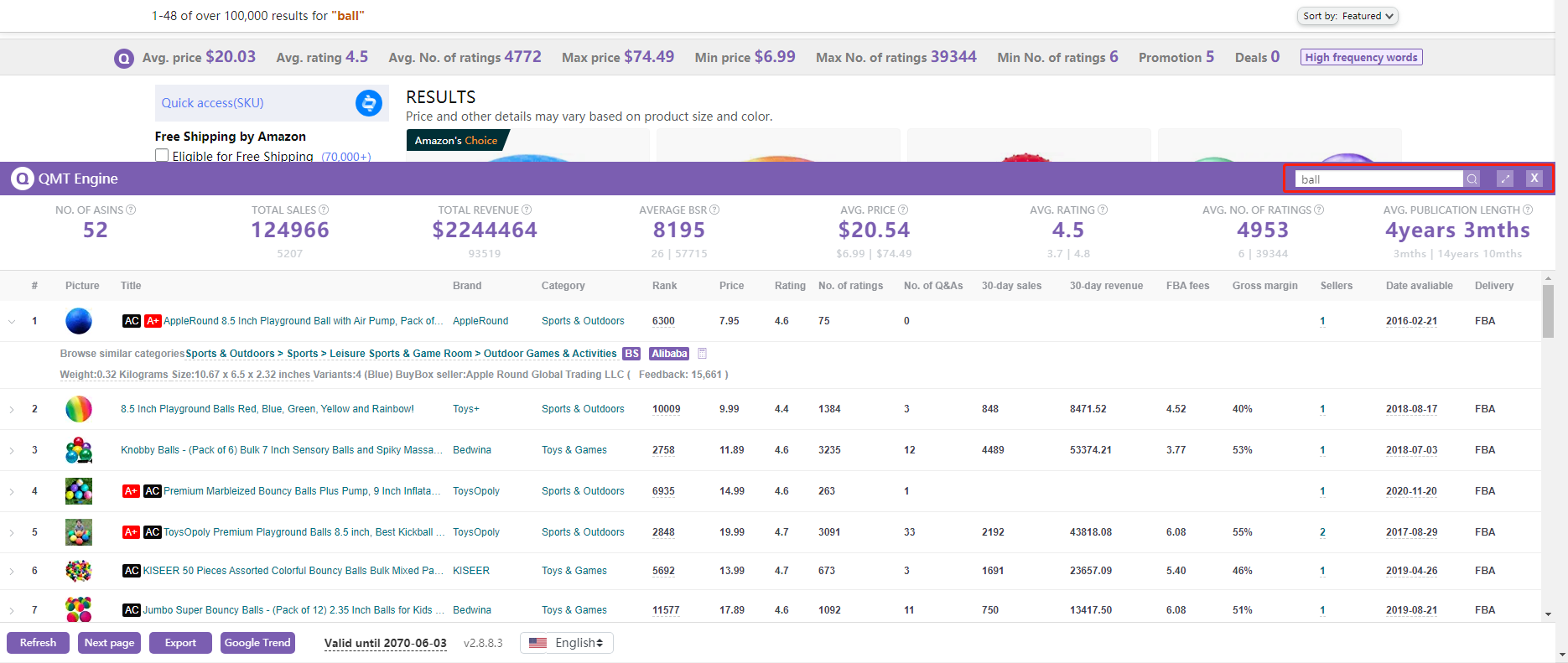The image size is (1568, 663).
Task: Sort the table by the 30-day sales header
Action: 1011,286
